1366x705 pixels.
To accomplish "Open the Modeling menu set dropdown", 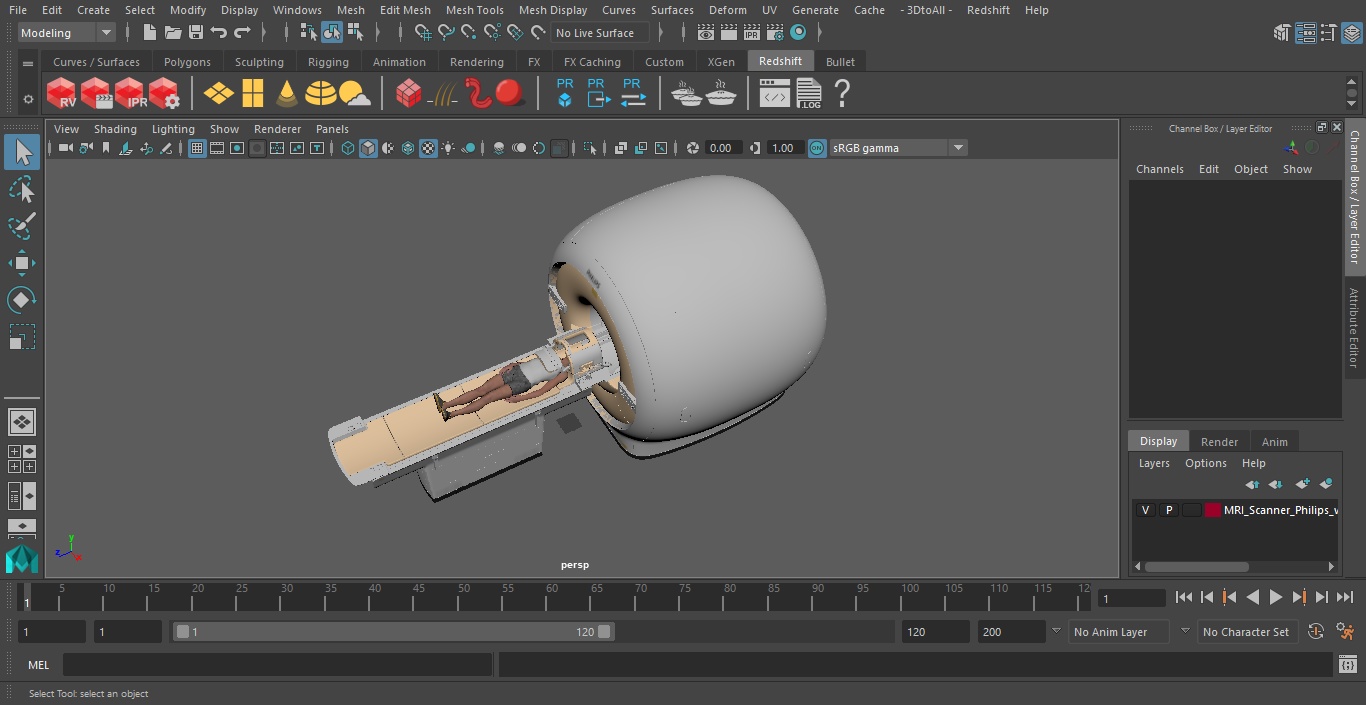I will point(67,33).
